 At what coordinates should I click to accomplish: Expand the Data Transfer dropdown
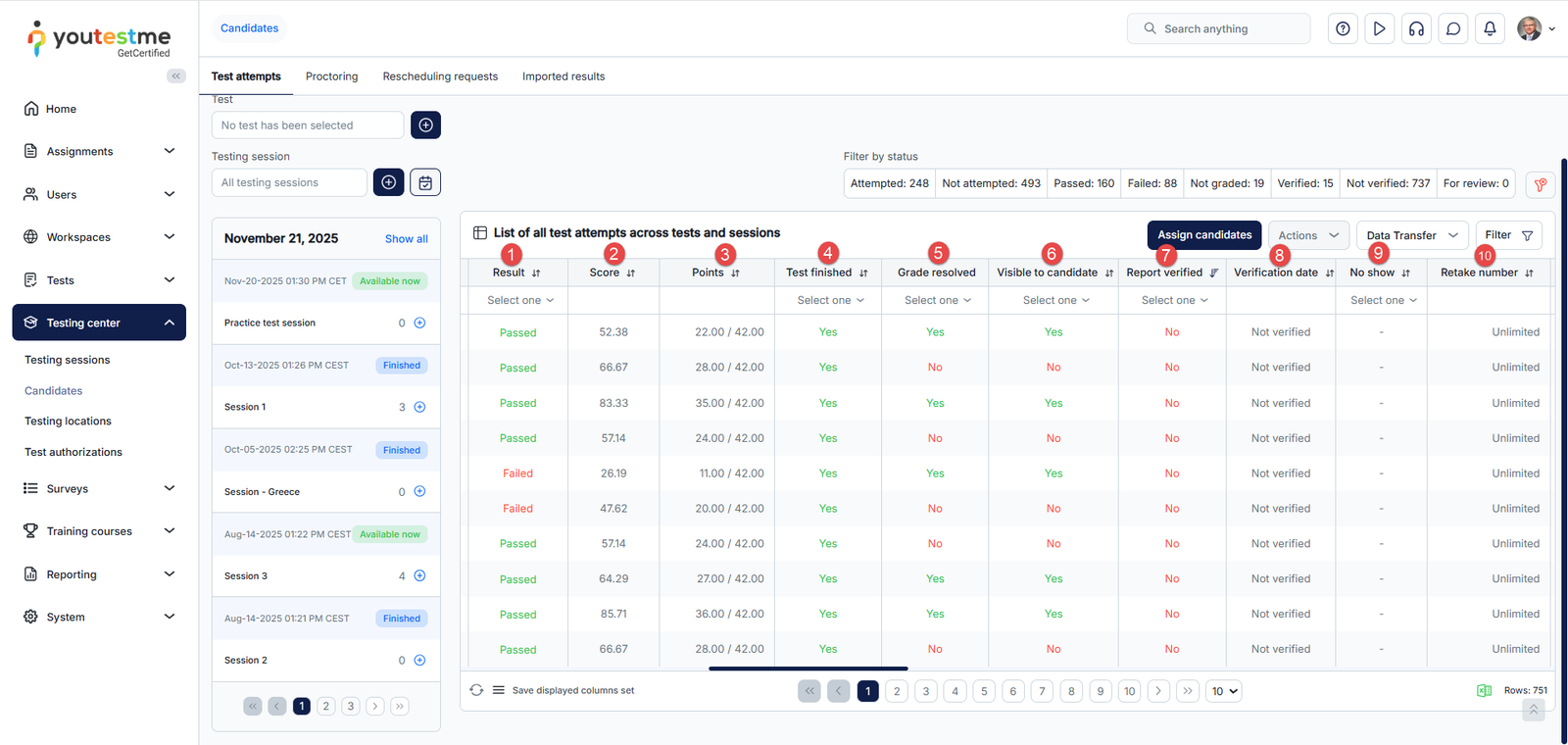pos(1411,235)
